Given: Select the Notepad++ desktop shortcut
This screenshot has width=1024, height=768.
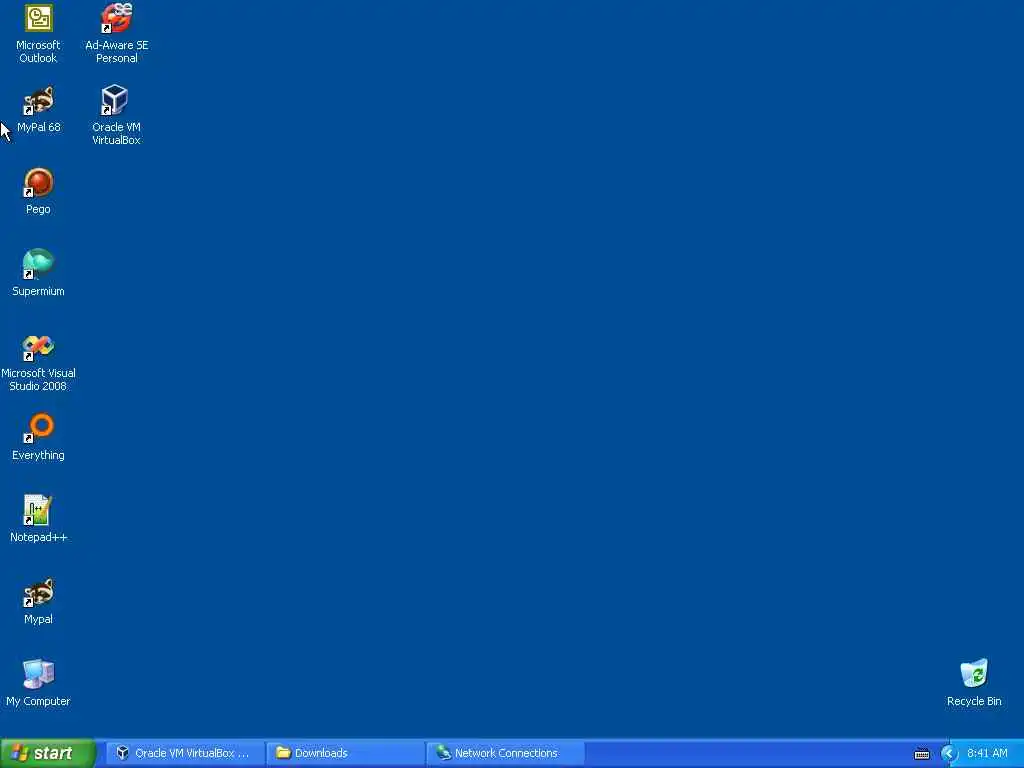Looking at the screenshot, I should point(38,519).
